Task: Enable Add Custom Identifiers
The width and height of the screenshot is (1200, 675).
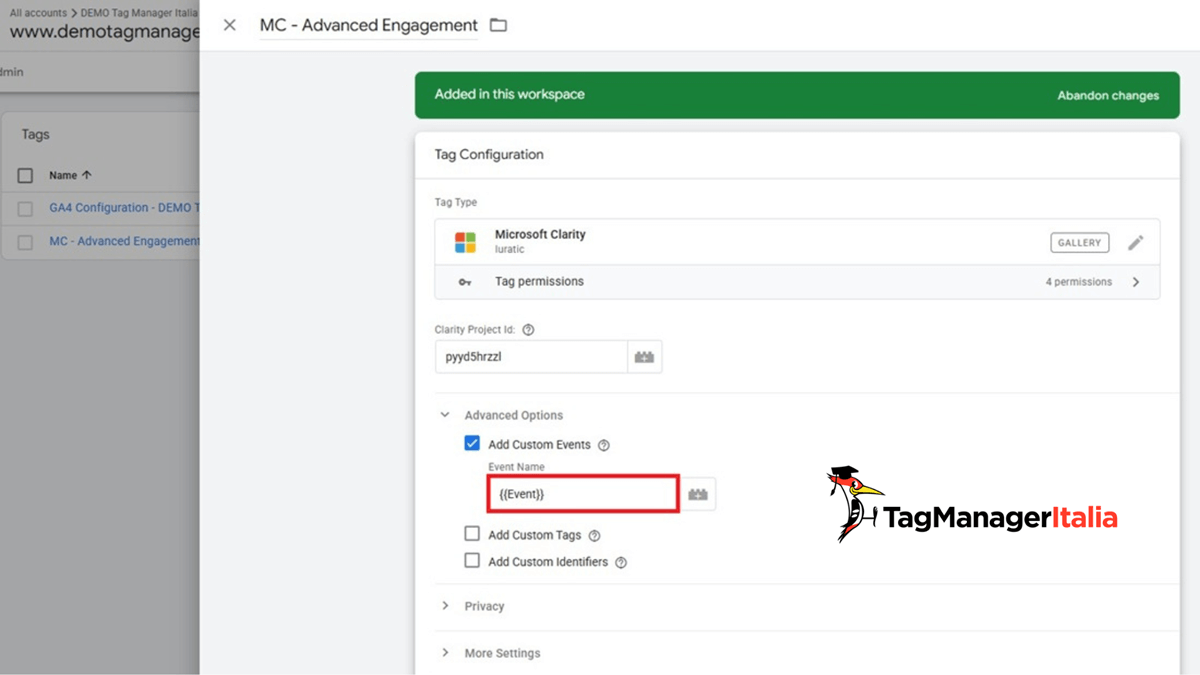Action: (x=472, y=560)
